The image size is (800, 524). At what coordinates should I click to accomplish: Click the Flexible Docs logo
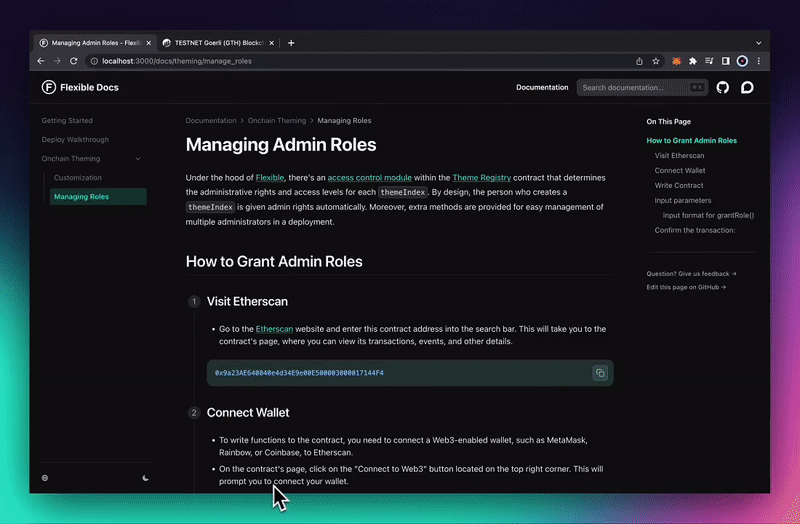click(80, 87)
